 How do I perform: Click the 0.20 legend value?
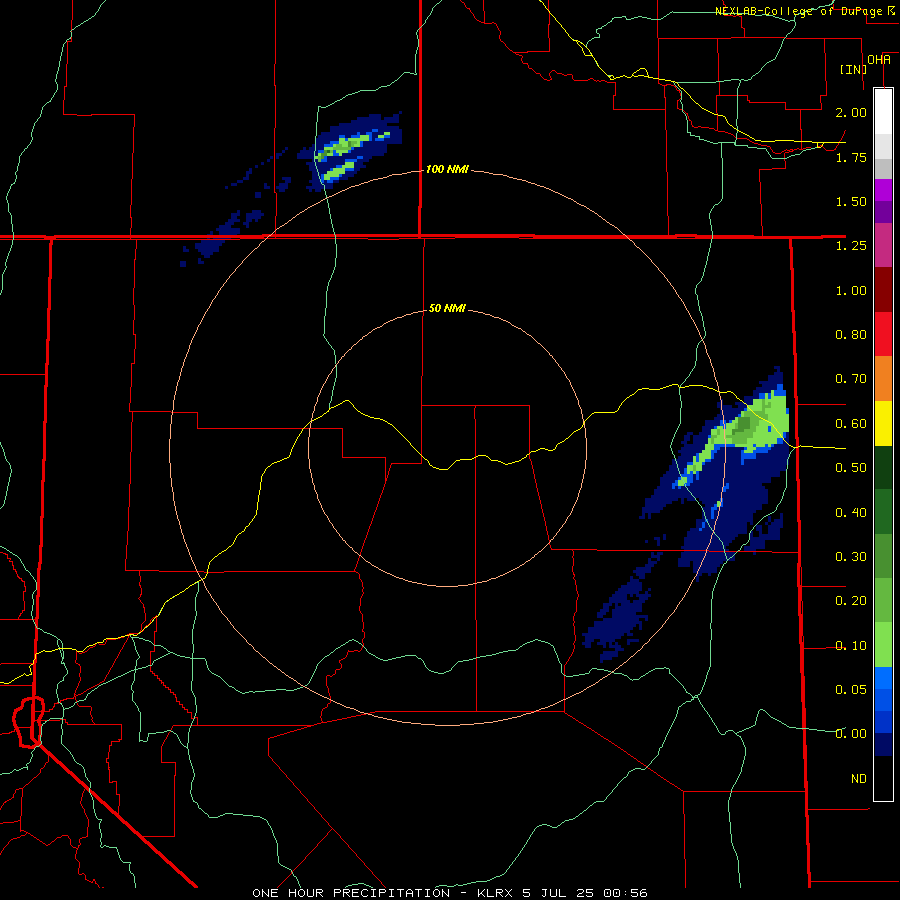coord(851,601)
